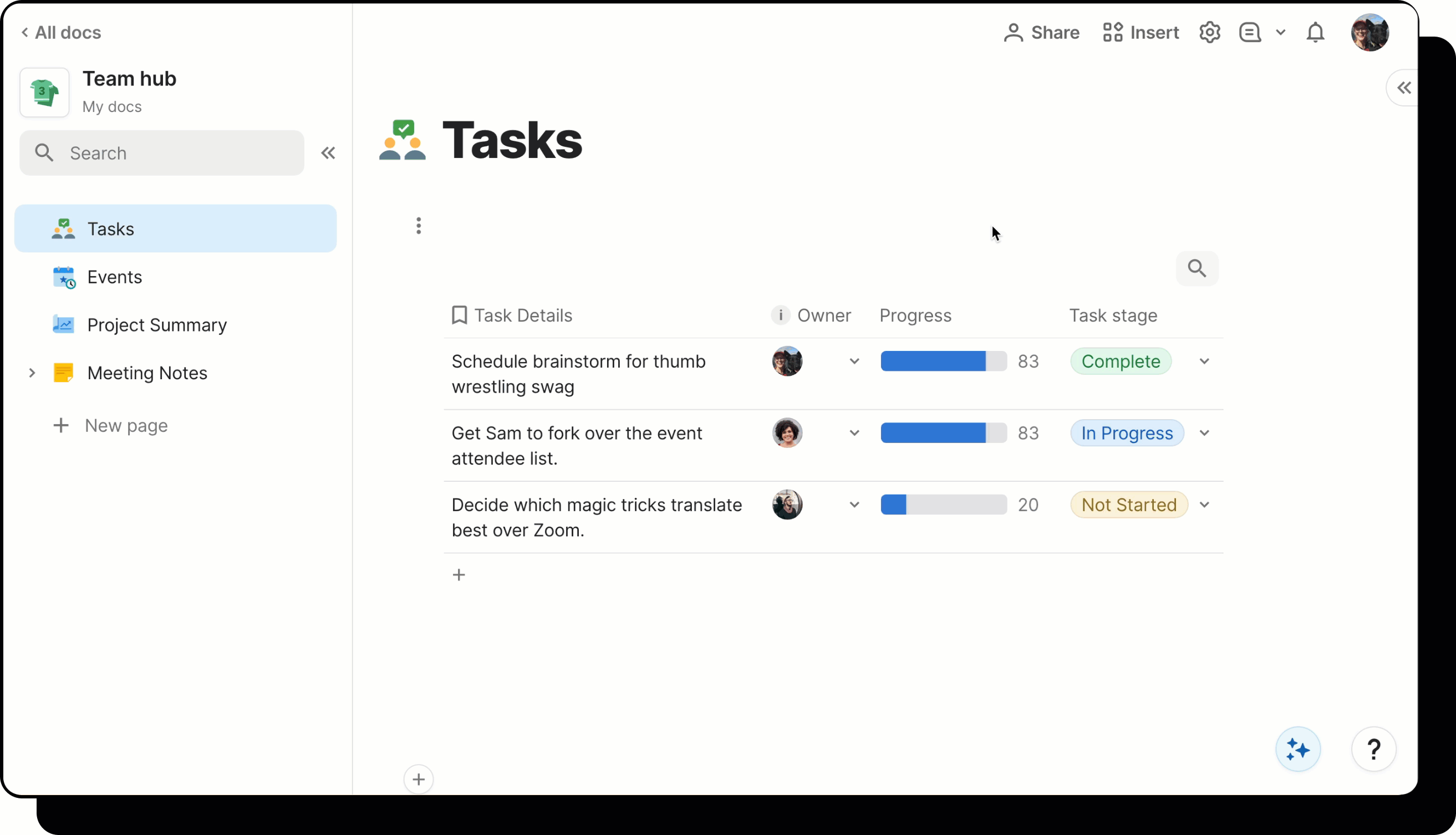This screenshot has height=835, width=1456.
Task: Open owner dropdown for magic tricks task
Action: (x=854, y=505)
